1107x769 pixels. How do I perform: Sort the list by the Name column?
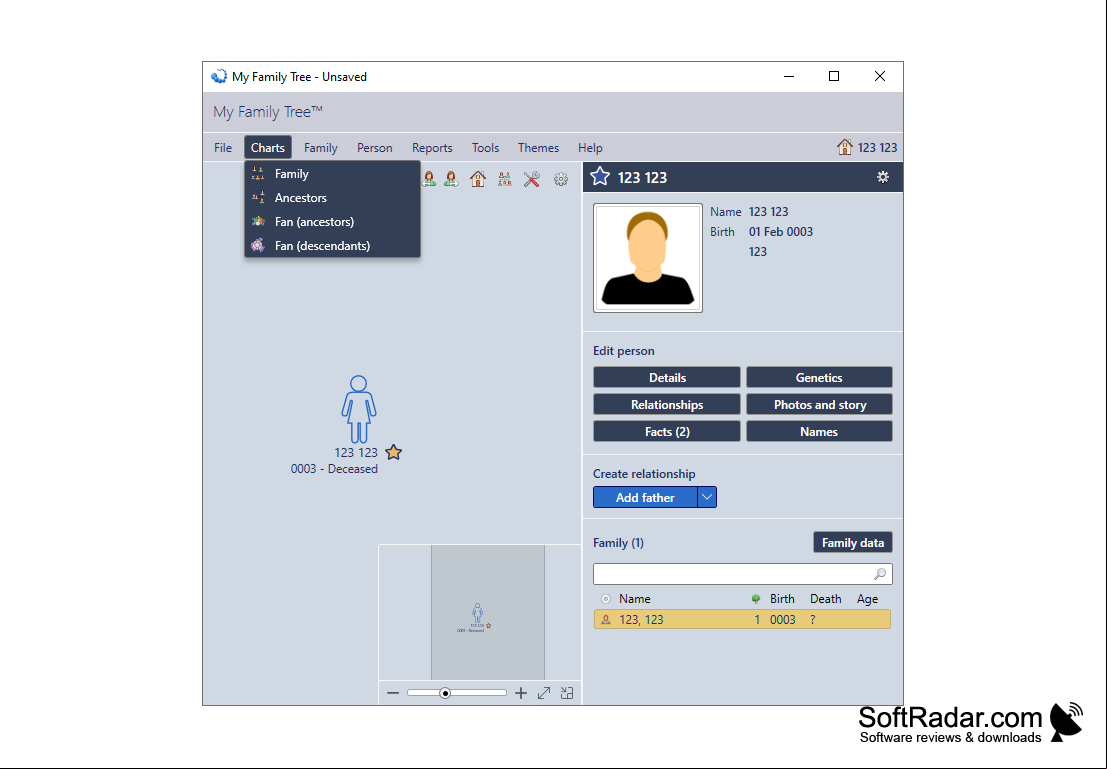click(634, 599)
